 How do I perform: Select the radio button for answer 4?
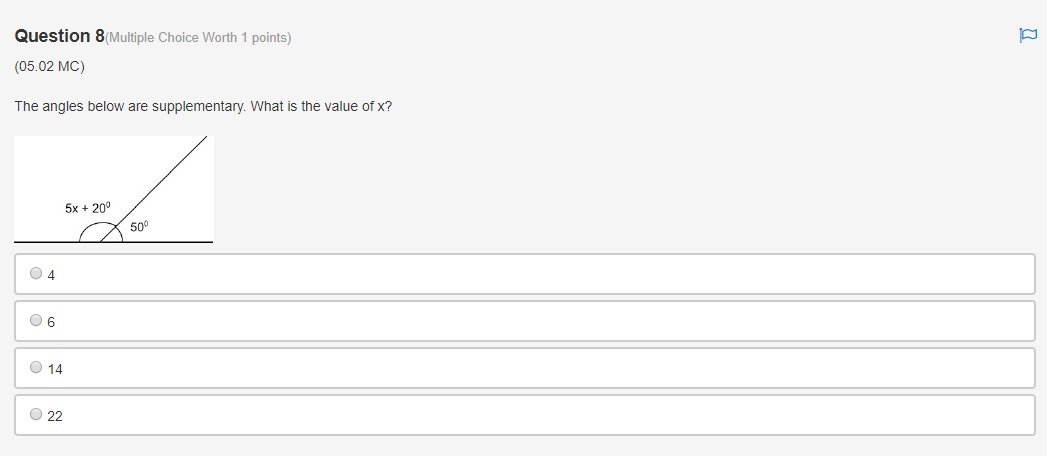point(37,272)
